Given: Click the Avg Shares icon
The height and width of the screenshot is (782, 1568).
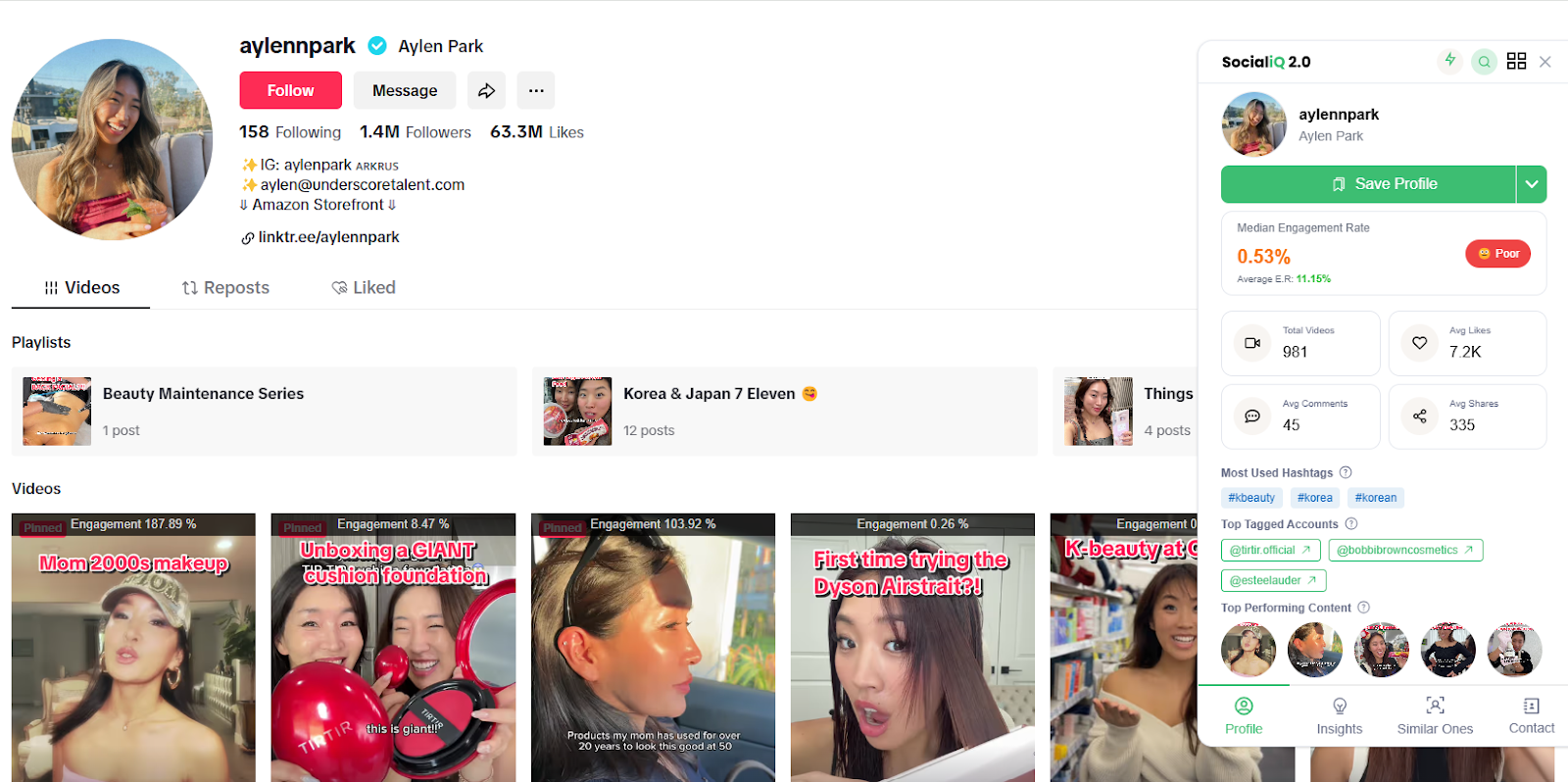Looking at the screenshot, I should click(x=1419, y=416).
